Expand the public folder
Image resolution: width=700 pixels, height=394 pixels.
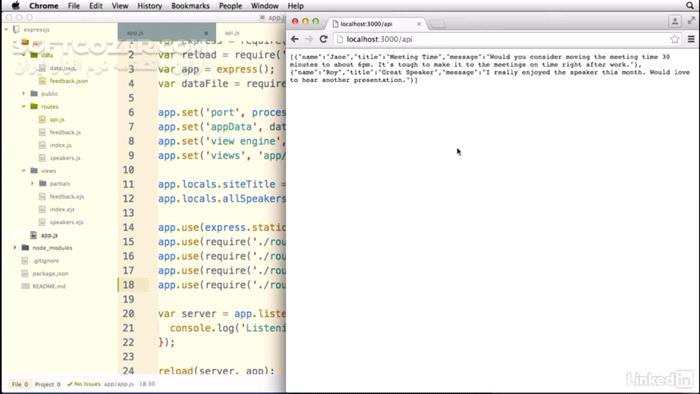tap(24, 94)
